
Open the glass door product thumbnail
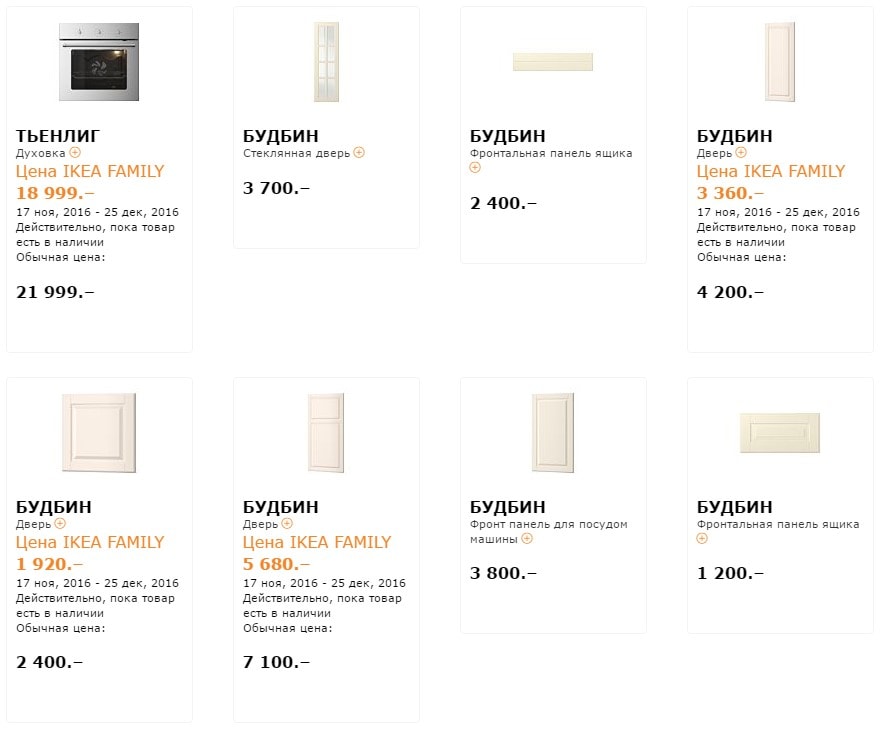pyautogui.click(x=326, y=62)
